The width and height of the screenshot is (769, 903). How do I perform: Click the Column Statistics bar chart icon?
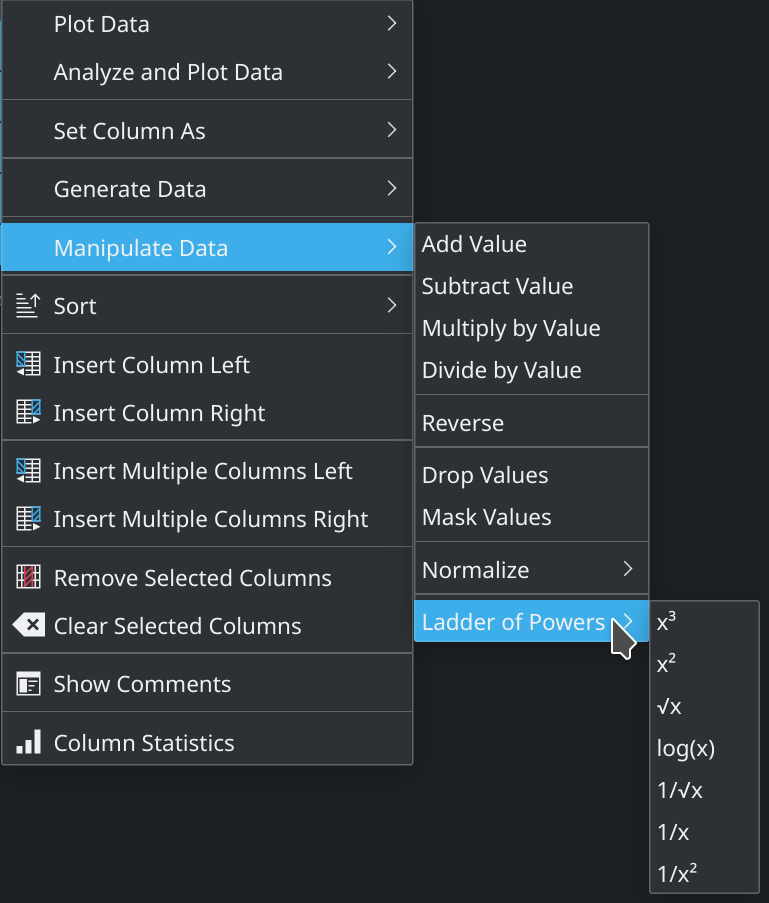(x=28, y=743)
